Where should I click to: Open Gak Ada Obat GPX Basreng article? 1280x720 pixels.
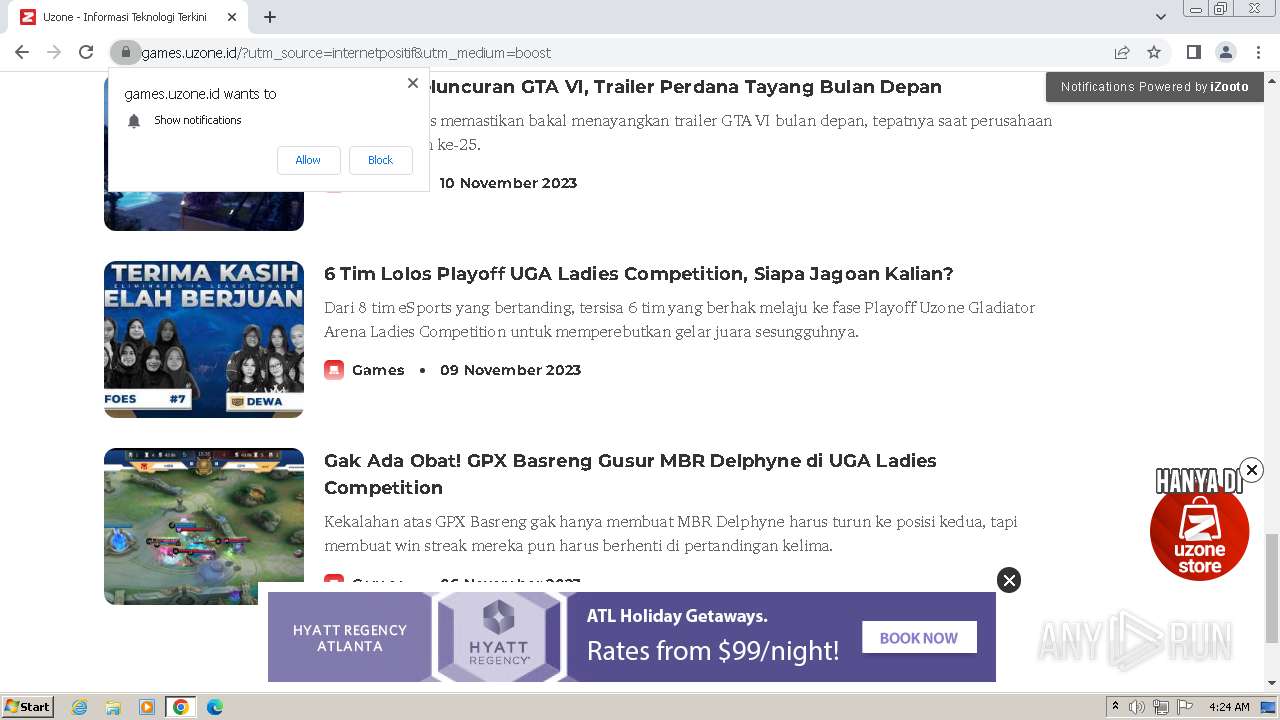tap(630, 474)
